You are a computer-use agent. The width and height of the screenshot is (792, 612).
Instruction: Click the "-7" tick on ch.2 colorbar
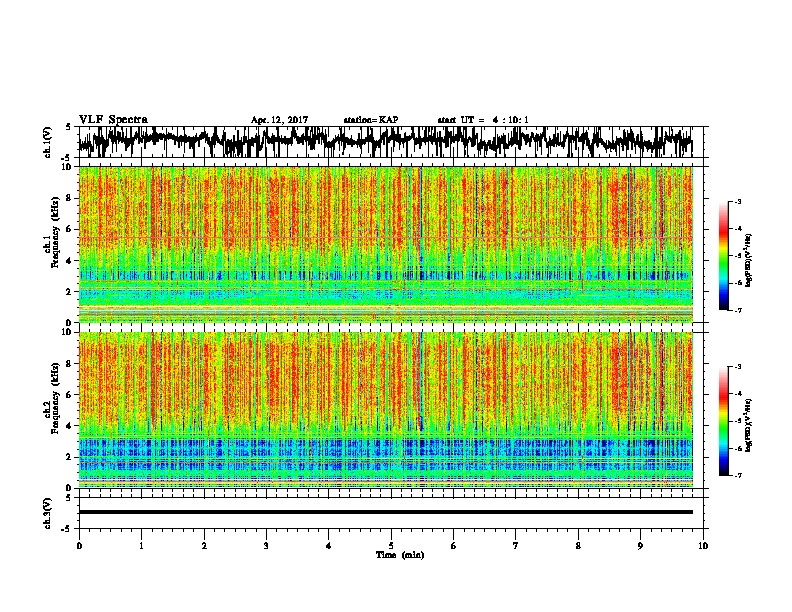737,475
